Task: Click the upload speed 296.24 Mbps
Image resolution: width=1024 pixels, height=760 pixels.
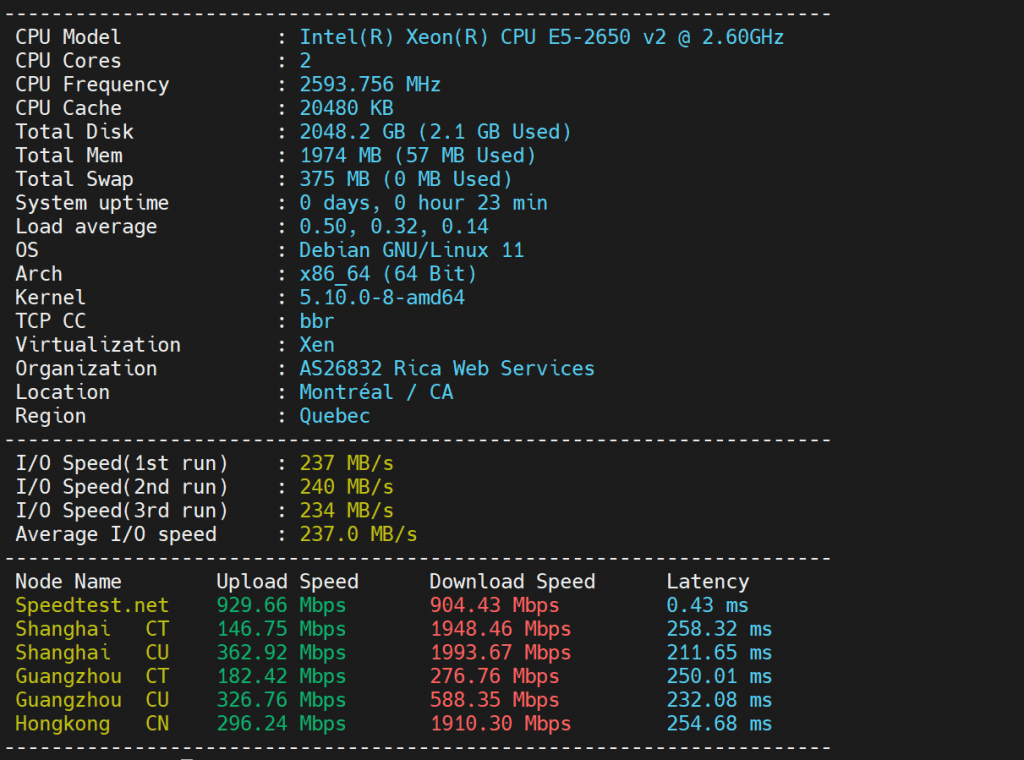Action: tap(281, 723)
